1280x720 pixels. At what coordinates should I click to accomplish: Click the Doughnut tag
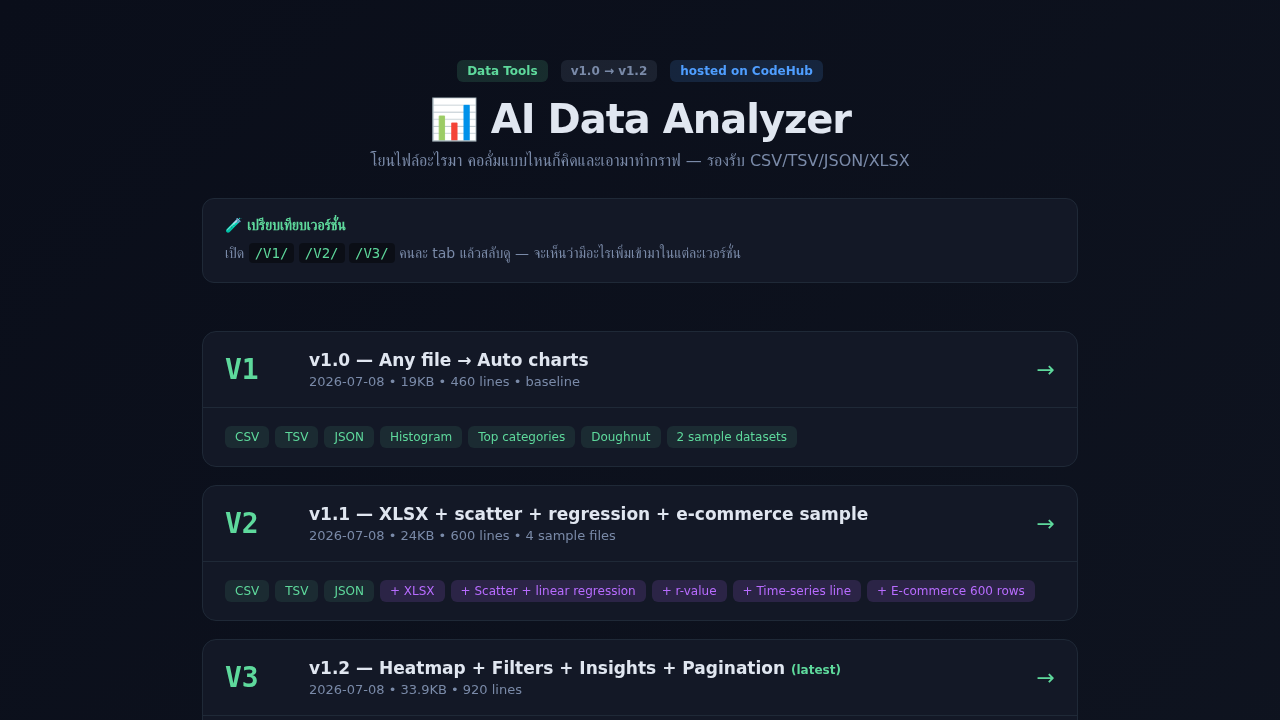pyautogui.click(x=621, y=437)
